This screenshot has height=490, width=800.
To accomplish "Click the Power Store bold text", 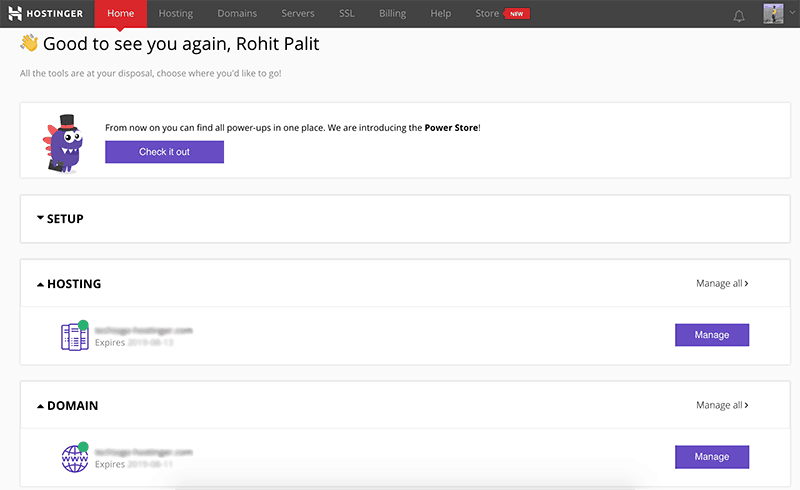I will pos(452,128).
